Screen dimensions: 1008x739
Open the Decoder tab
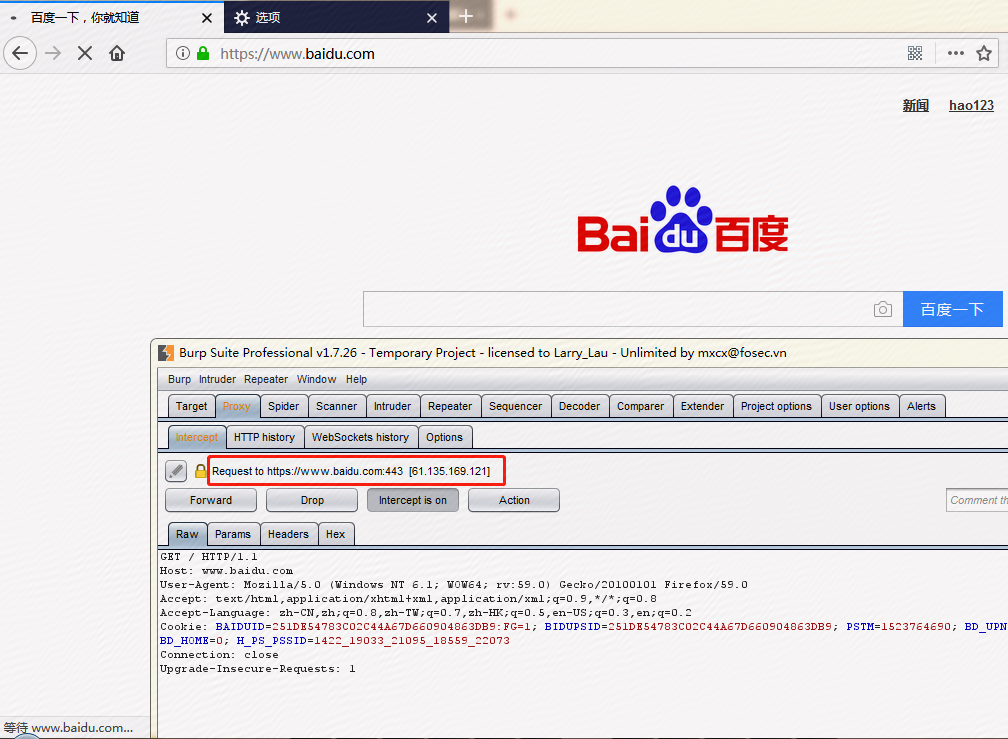click(x=579, y=406)
